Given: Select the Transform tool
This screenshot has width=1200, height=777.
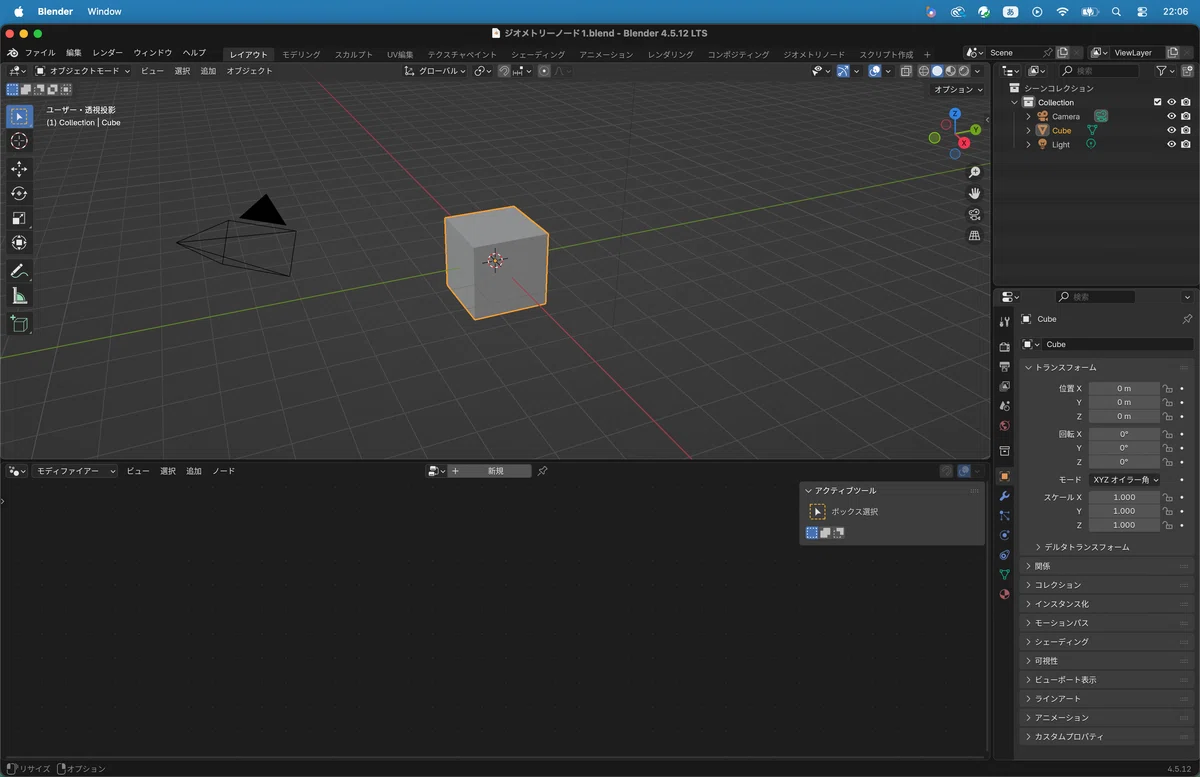Looking at the screenshot, I should [x=19, y=242].
